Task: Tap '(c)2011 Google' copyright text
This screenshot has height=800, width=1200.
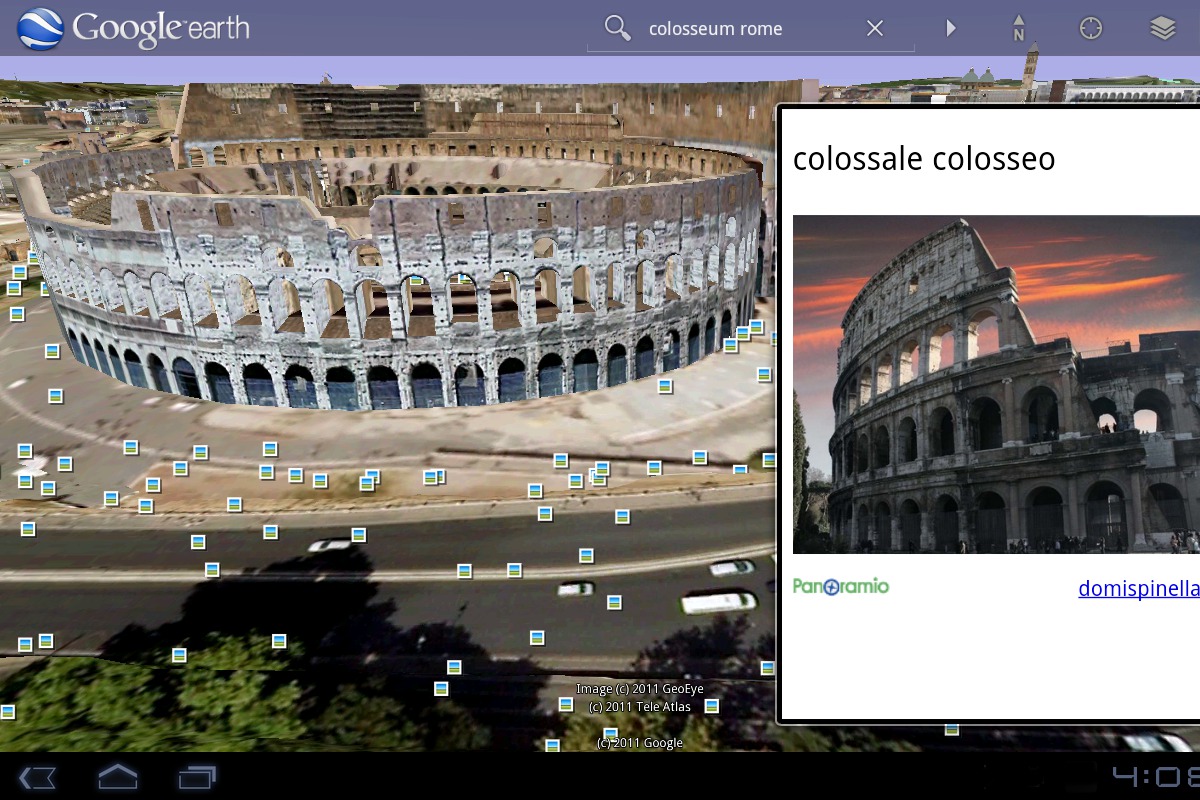Action: click(x=640, y=743)
